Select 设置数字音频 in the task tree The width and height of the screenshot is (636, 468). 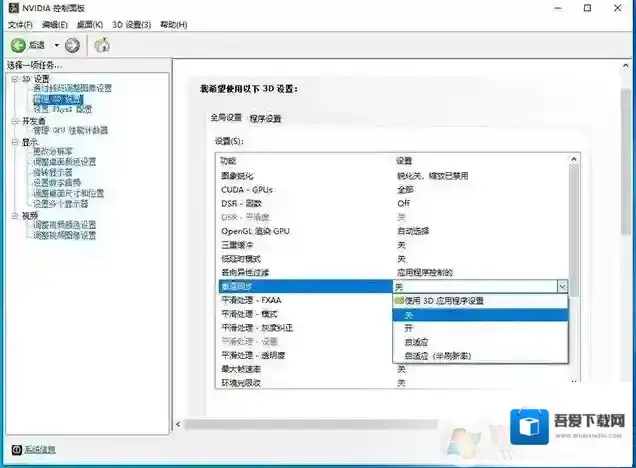[57, 183]
